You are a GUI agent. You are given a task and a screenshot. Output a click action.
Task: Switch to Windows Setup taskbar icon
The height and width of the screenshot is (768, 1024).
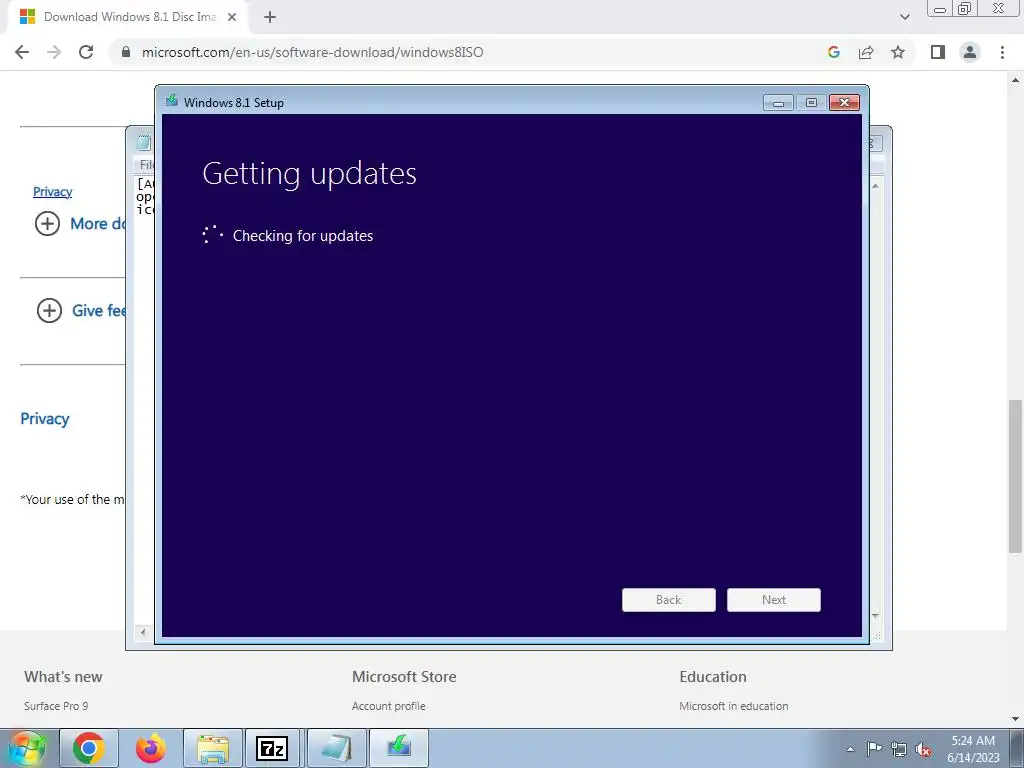pyautogui.click(x=399, y=748)
